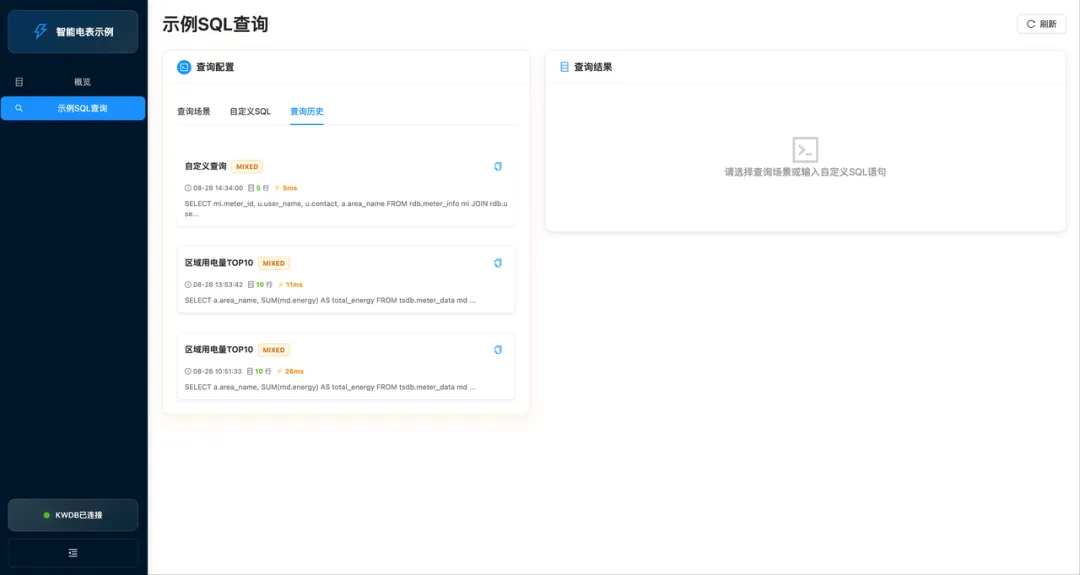
Task: Click the MIXED tag on 自定义查询
Action: (x=247, y=167)
